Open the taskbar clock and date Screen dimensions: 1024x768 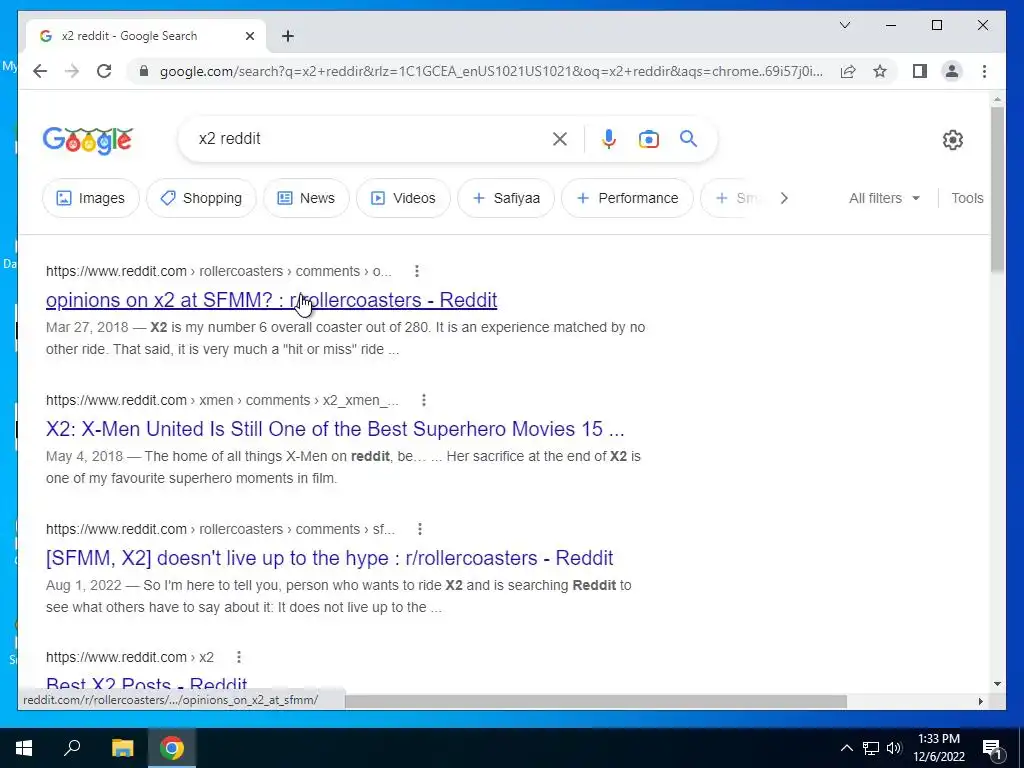[939, 748]
